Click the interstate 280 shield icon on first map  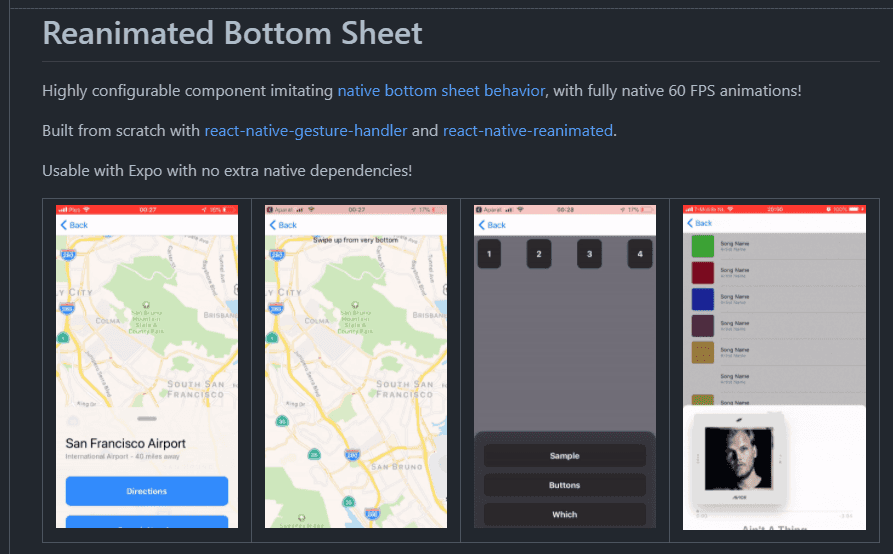click(x=68, y=254)
